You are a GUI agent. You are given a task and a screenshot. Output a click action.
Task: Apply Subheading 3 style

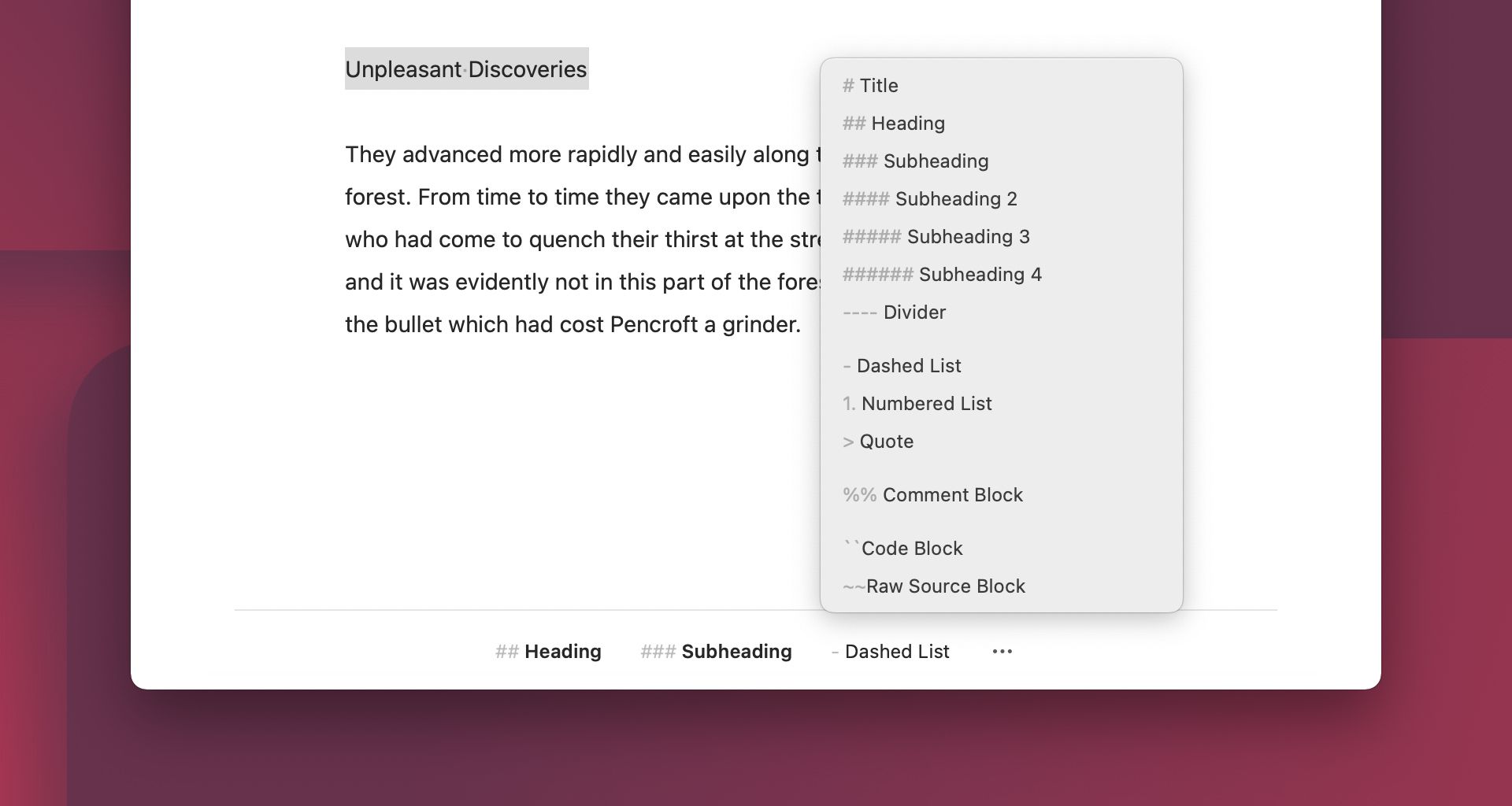tap(1001, 236)
